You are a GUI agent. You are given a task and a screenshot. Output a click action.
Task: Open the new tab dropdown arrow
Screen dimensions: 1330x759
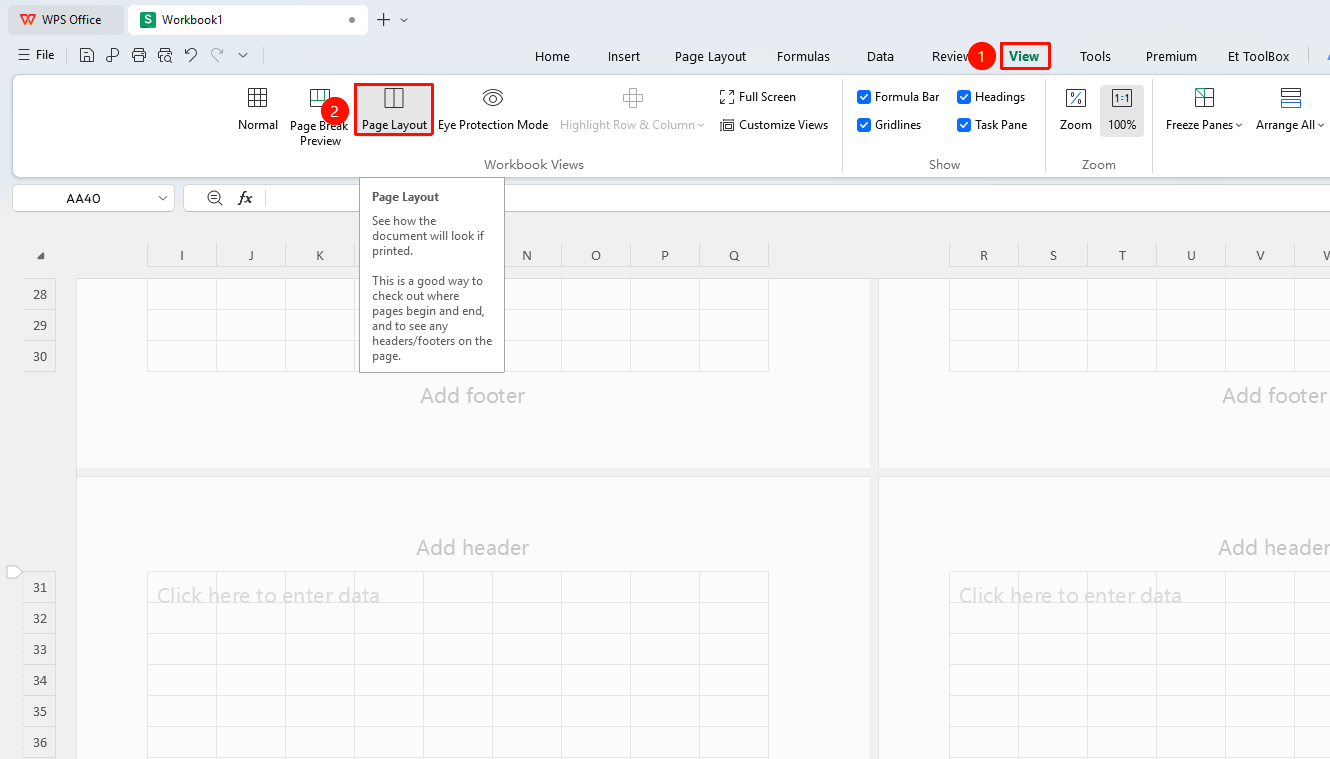[404, 20]
